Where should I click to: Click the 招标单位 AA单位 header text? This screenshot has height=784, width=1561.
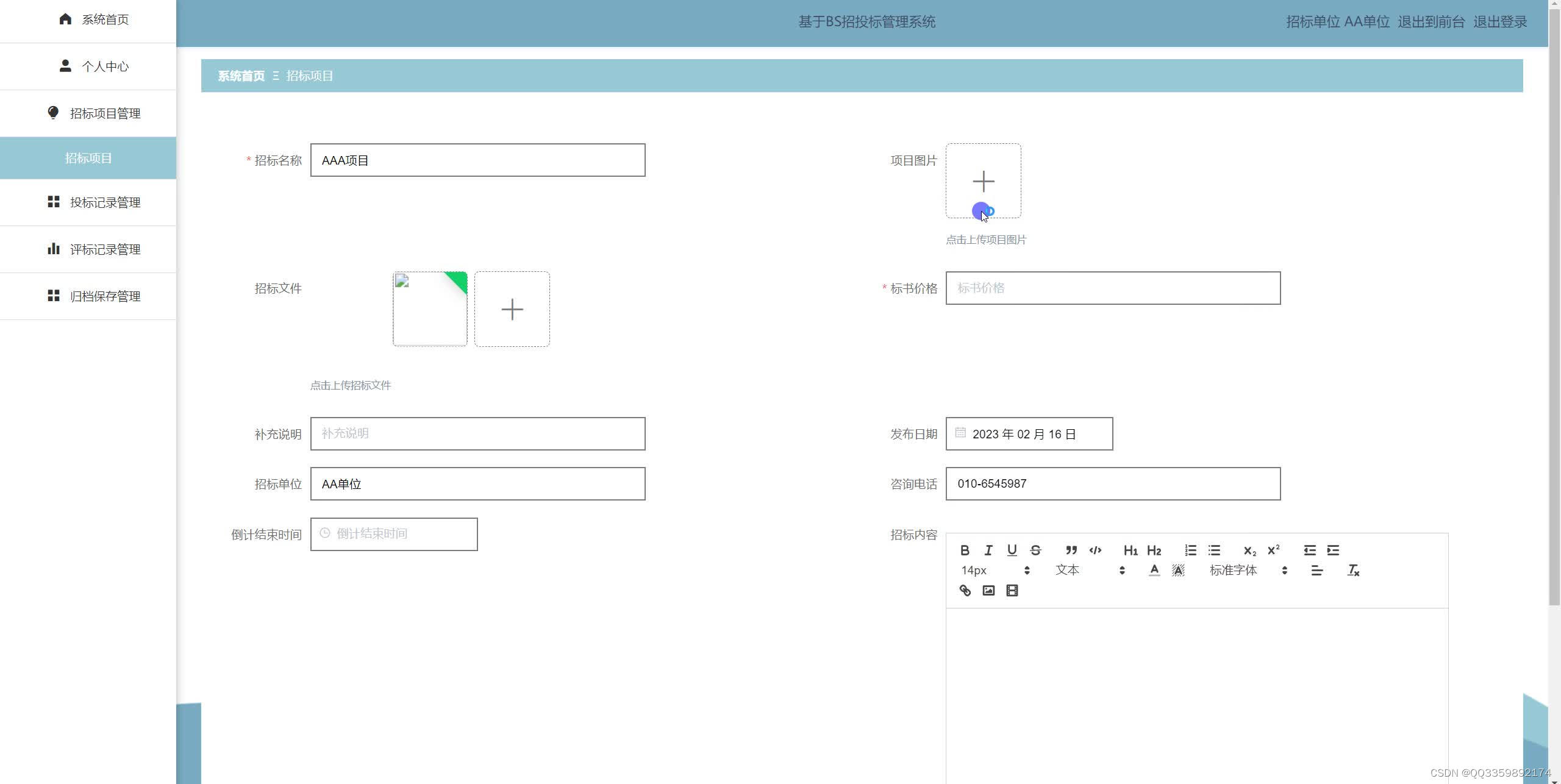click(x=1337, y=22)
